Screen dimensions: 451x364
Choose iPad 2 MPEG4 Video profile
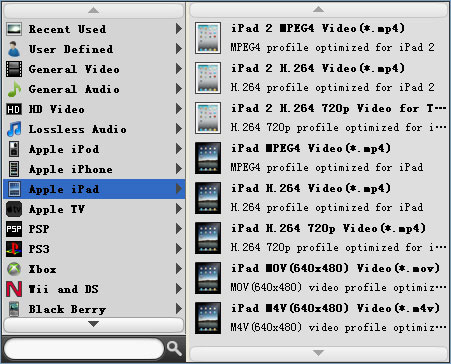pos(320,38)
